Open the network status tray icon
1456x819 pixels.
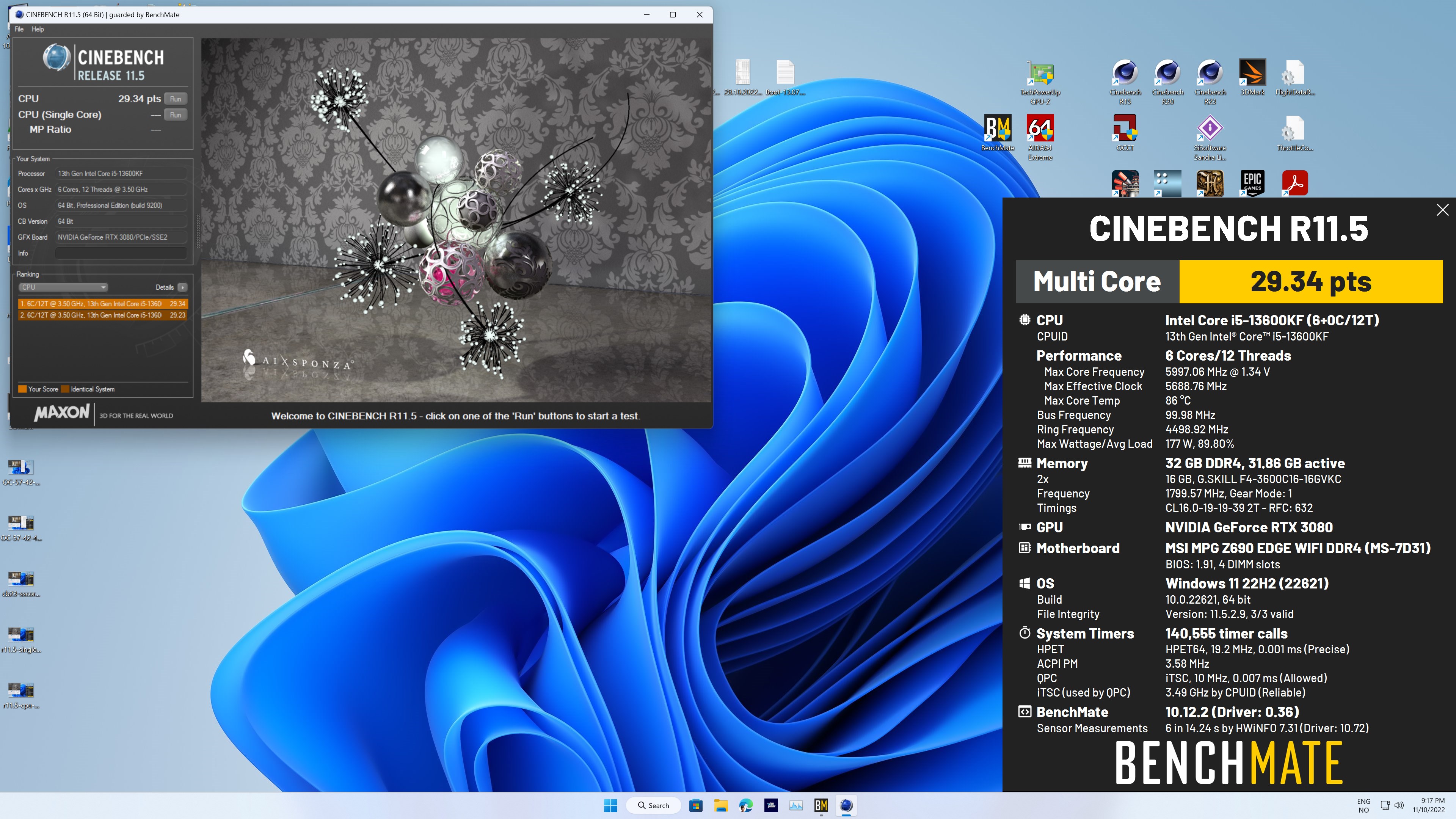[1385, 805]
